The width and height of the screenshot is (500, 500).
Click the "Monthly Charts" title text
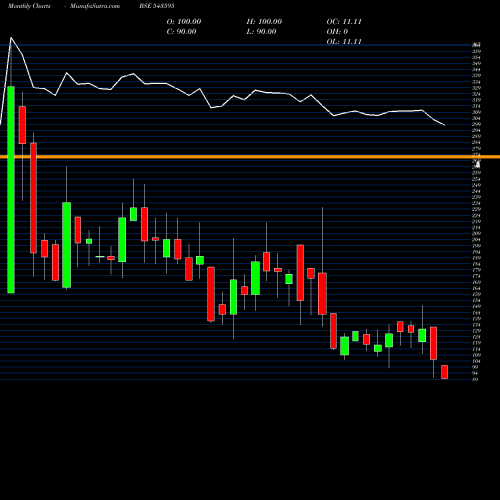coord(29,6)
